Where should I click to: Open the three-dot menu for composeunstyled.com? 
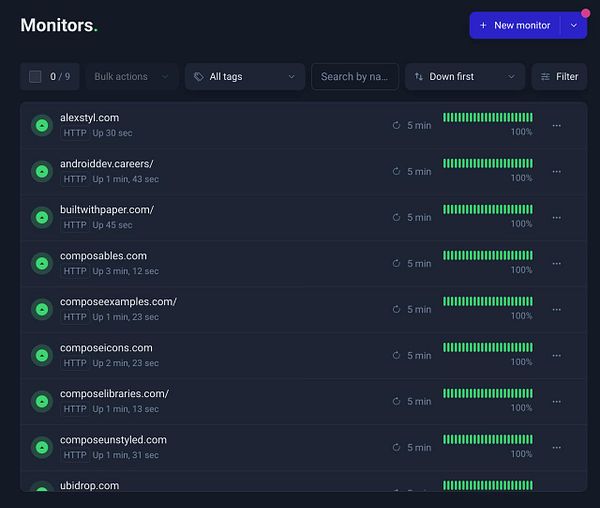[x=556, y=447]
